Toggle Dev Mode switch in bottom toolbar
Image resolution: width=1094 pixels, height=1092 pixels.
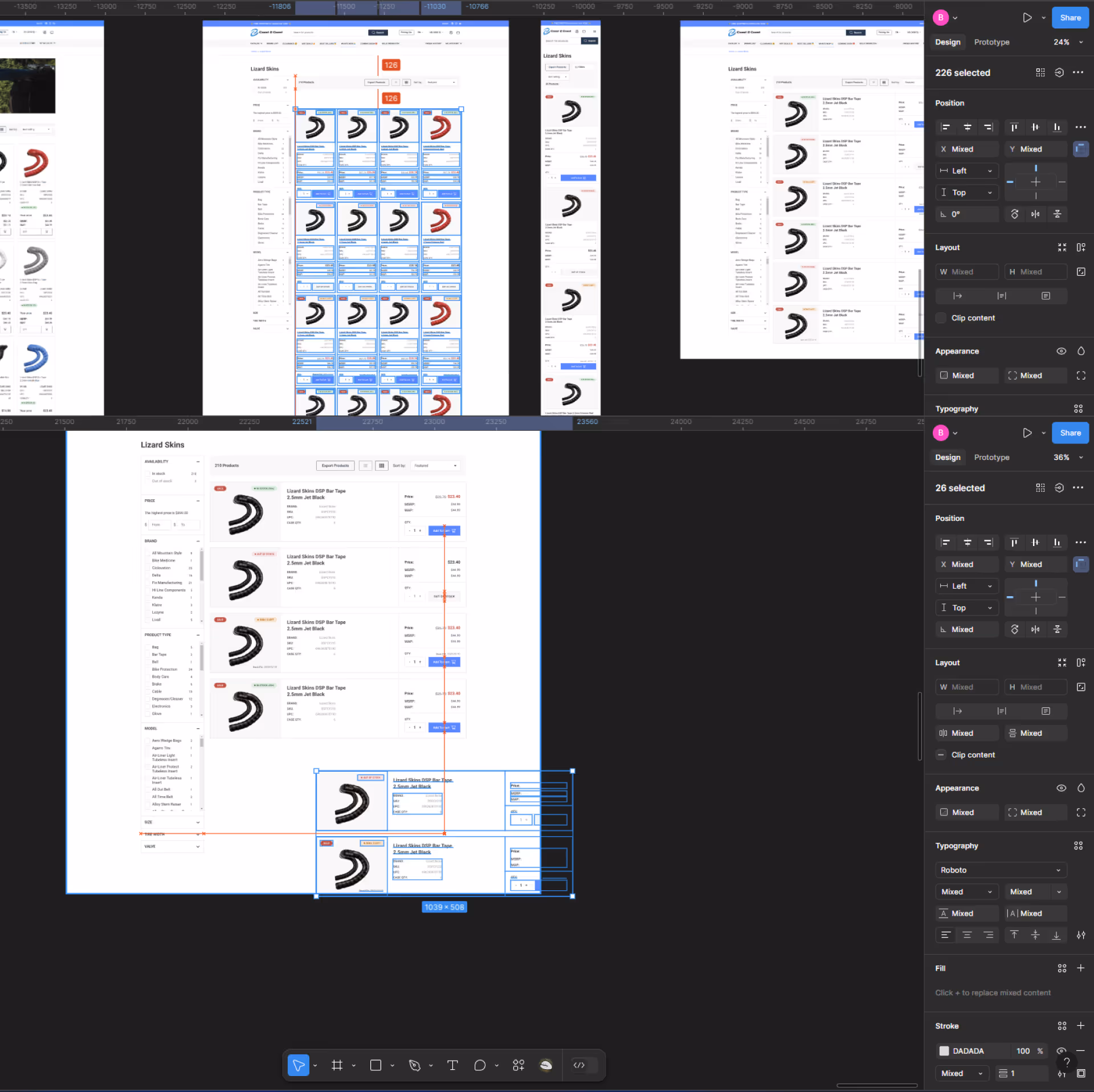click(585, 1065)
